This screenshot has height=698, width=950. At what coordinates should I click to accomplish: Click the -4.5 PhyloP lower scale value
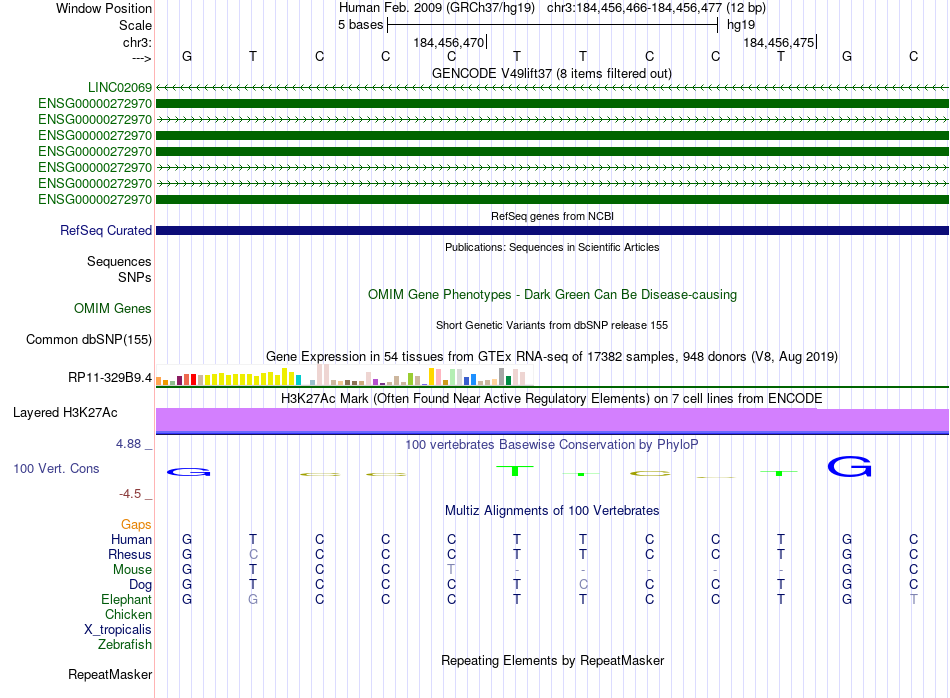tap(130, 494)
